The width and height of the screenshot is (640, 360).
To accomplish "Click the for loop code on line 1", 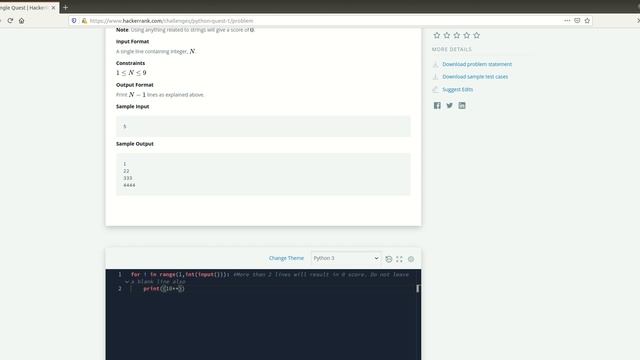I will (180, 275).
